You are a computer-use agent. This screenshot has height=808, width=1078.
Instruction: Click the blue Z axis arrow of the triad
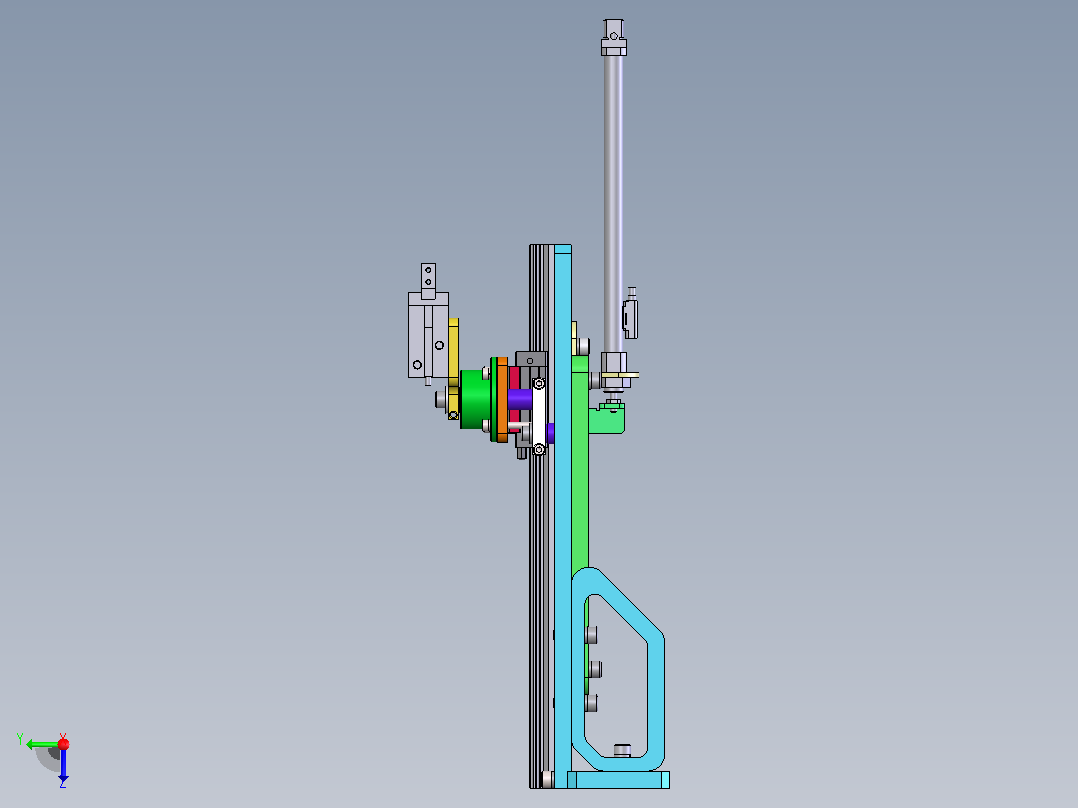63,765
